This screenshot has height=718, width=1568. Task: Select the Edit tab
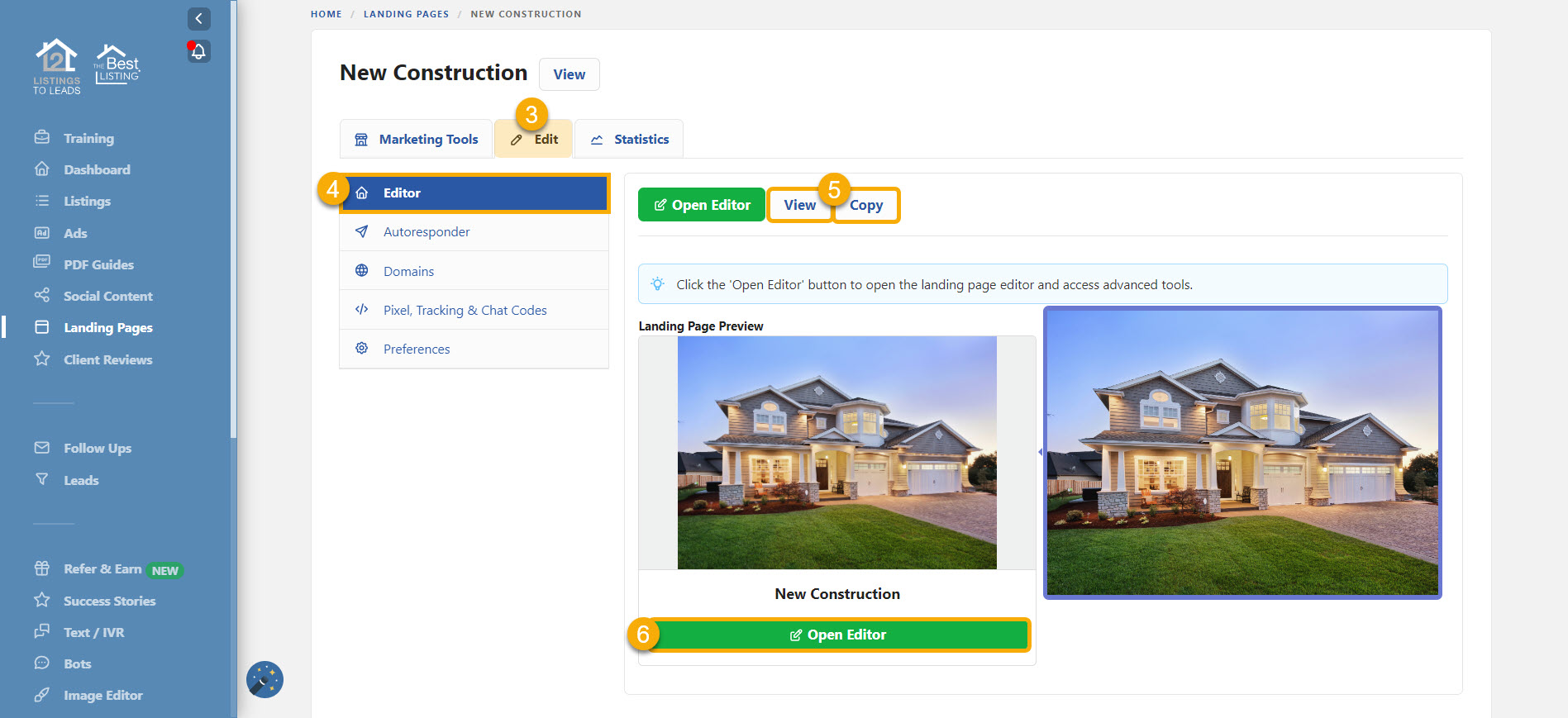click(534, 139)
